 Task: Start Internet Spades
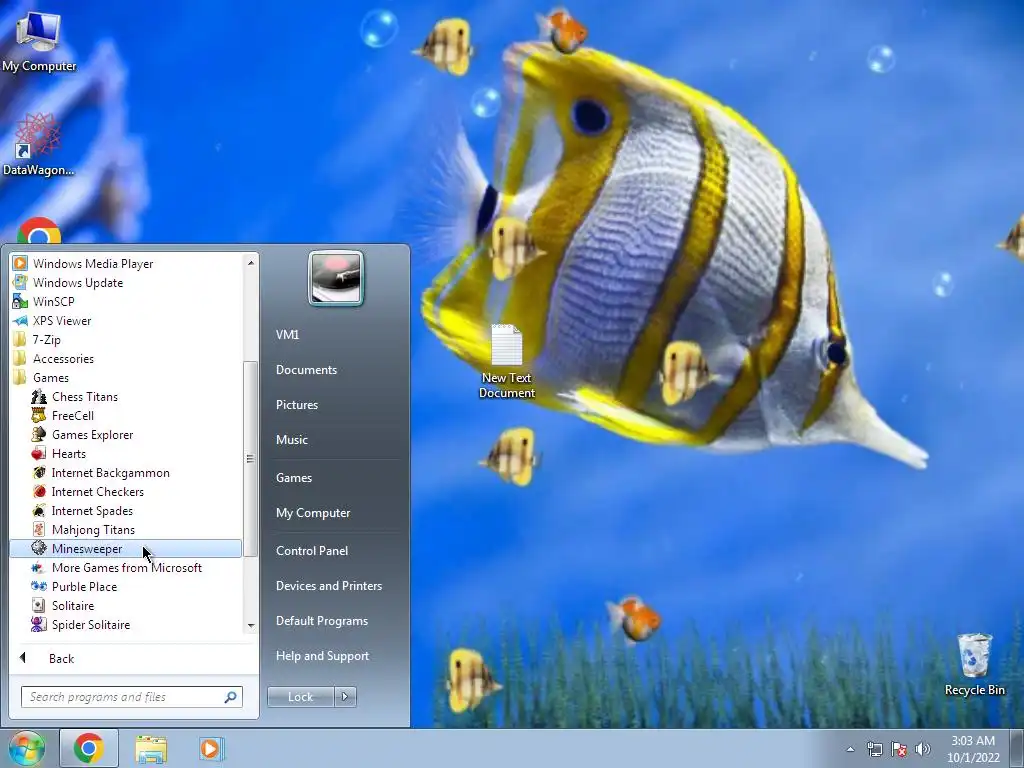[126, 510]
